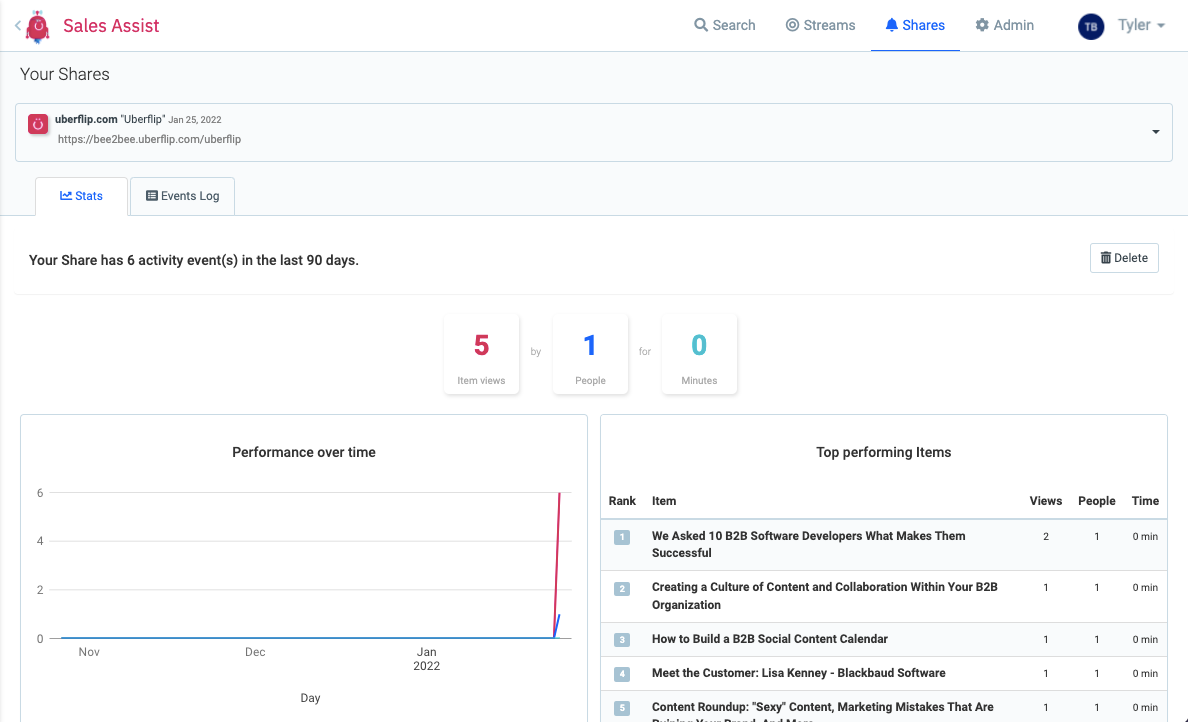The image size is (1188, 722).
Task: Select the share URL bee2bee.uberflip.com/uberflip
Action: pyautogui.click(x=149, y=139)
